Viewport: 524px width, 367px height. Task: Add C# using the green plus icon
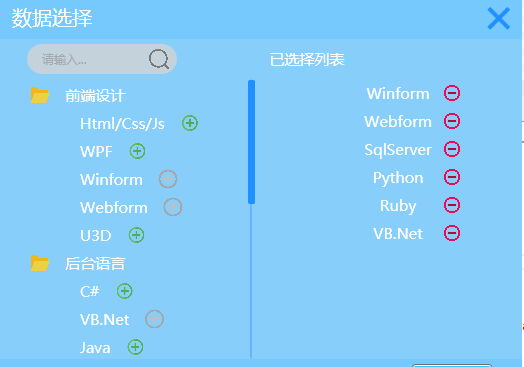click(x=125, y=291)
